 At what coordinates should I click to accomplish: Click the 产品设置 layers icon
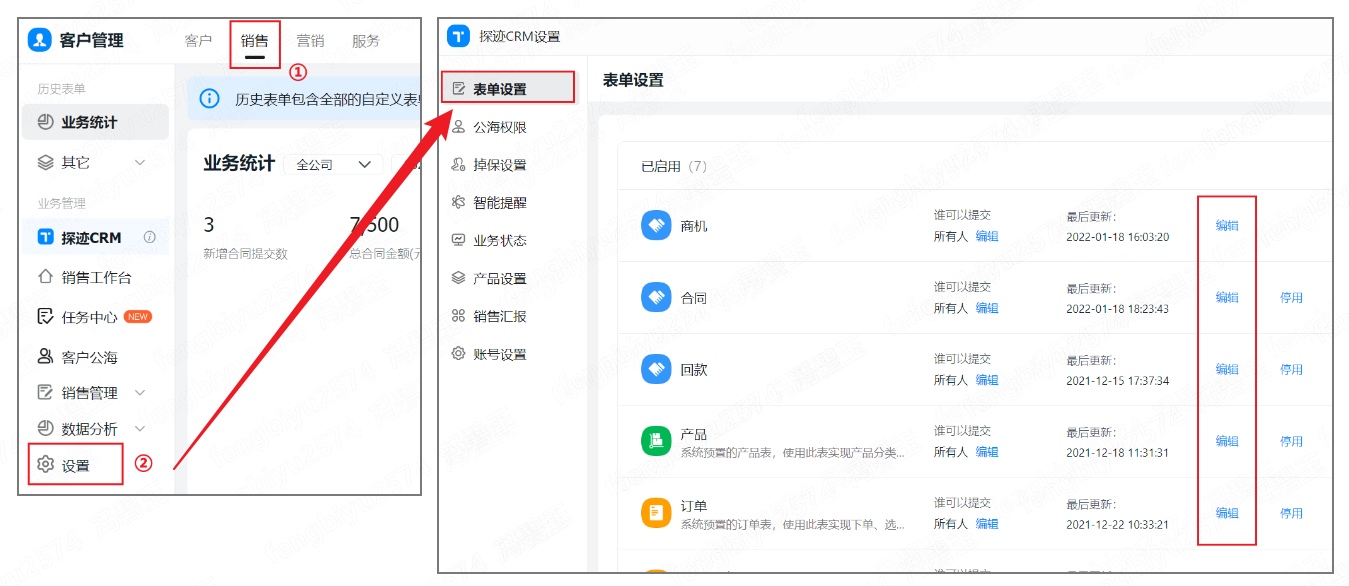click(x=459, y=278)
